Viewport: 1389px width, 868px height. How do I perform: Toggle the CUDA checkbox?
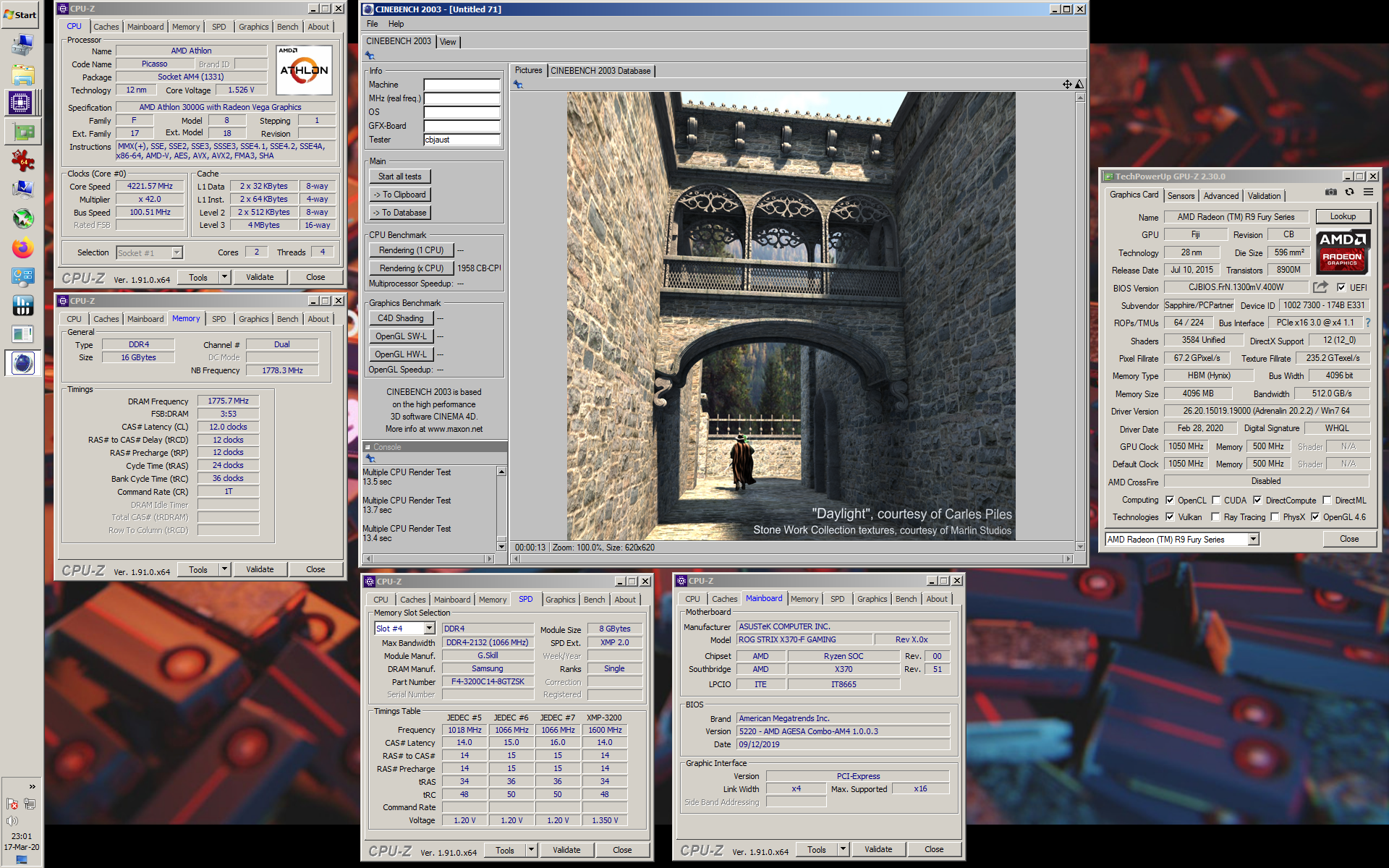pos(1216,500)
